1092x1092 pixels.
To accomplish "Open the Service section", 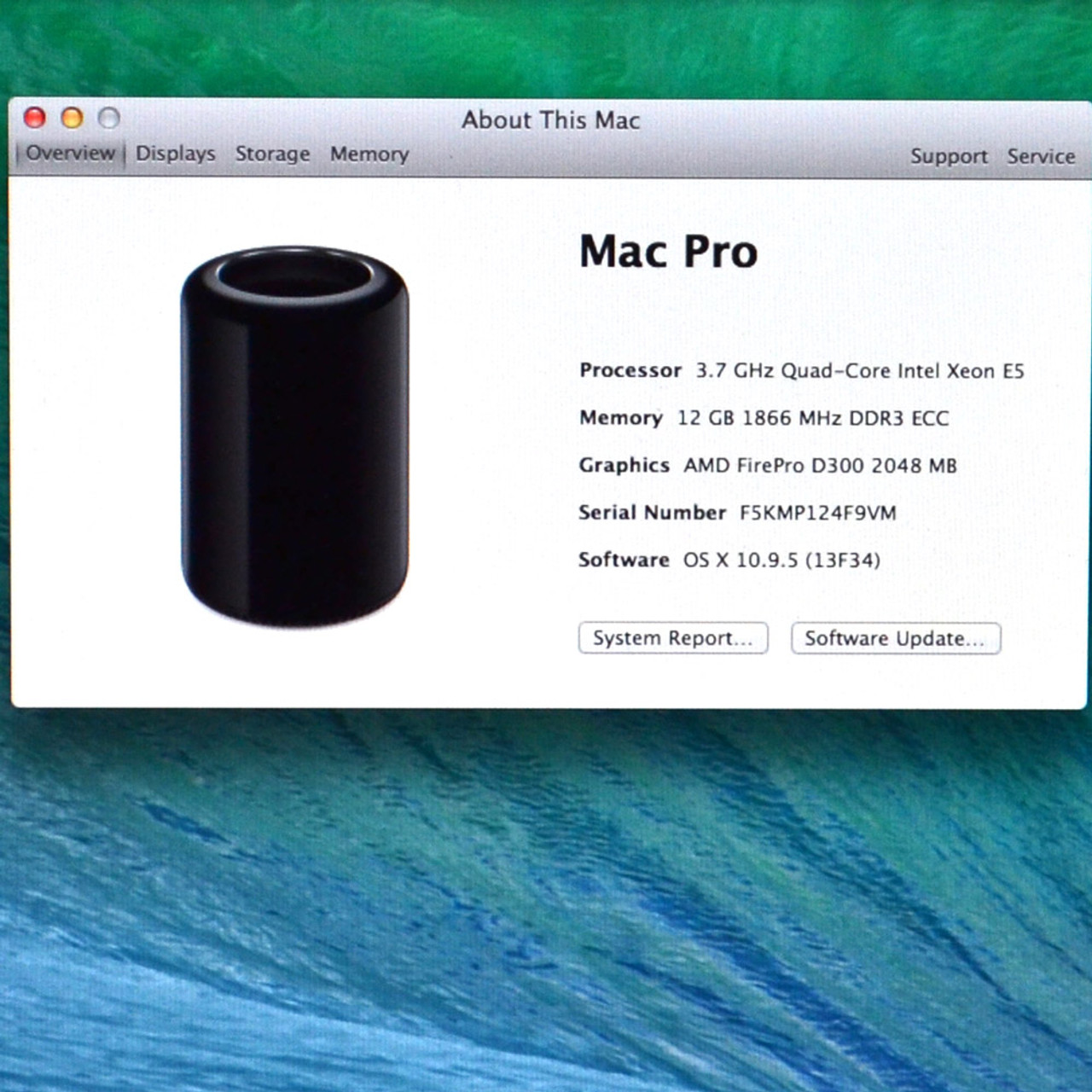I will coord(1041,157).
